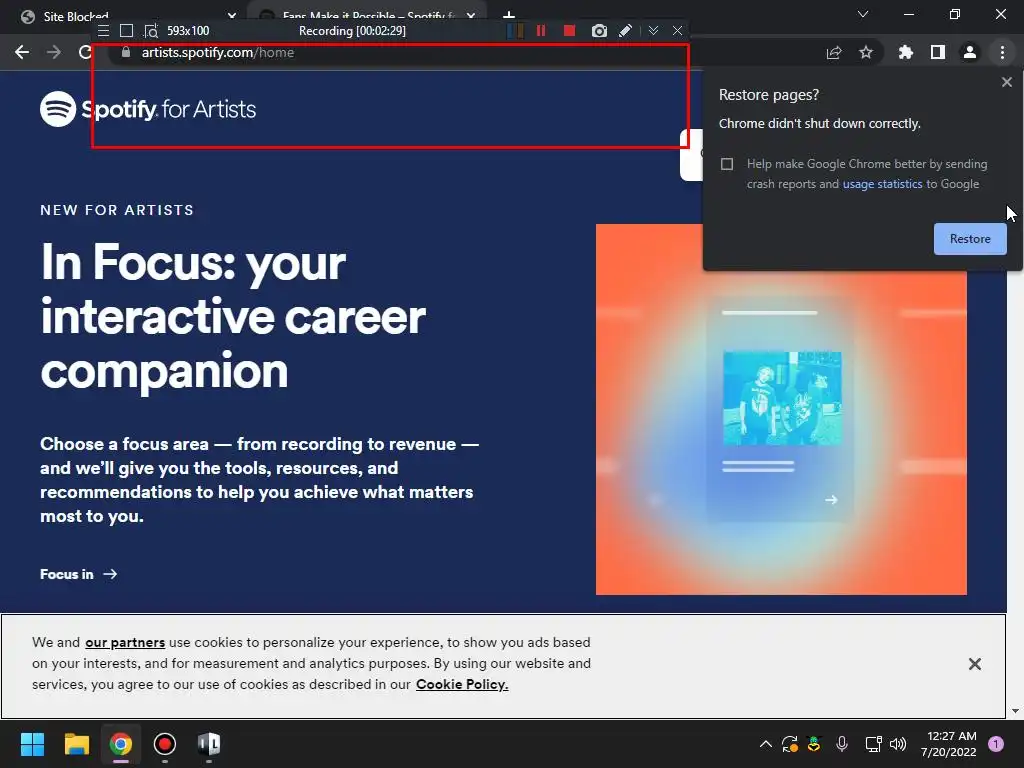Open the volume tray control

click(x=898, y=744)
